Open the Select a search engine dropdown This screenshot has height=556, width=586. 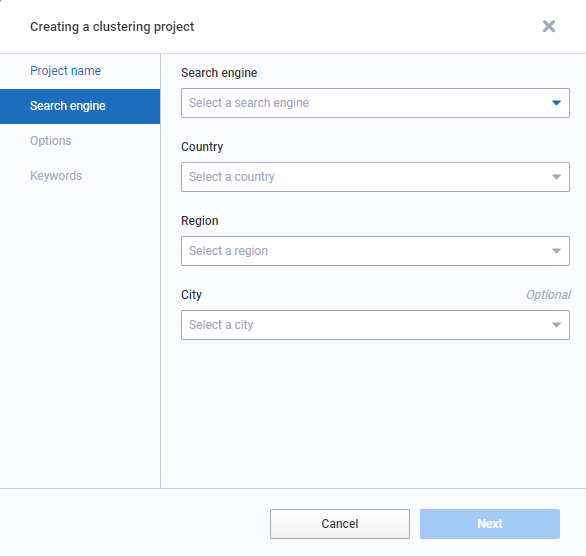[x=375, y=103]
